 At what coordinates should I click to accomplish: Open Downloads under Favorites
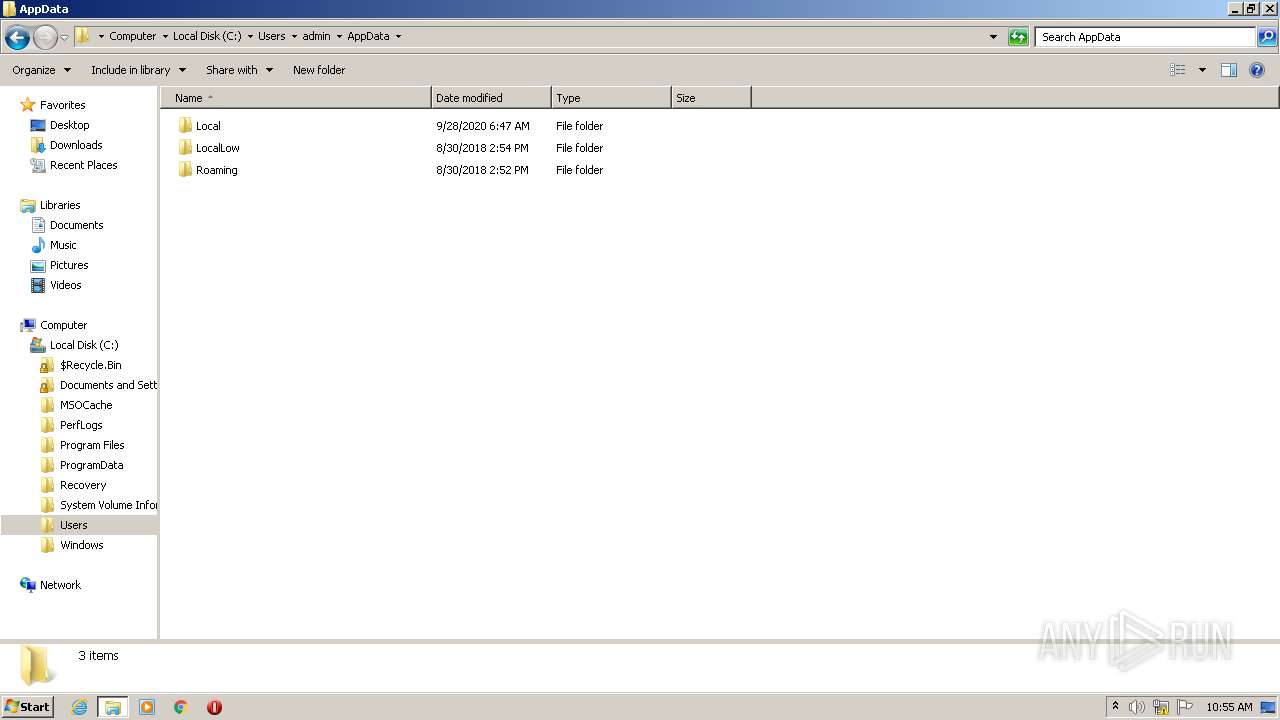(x=76, y=145)
